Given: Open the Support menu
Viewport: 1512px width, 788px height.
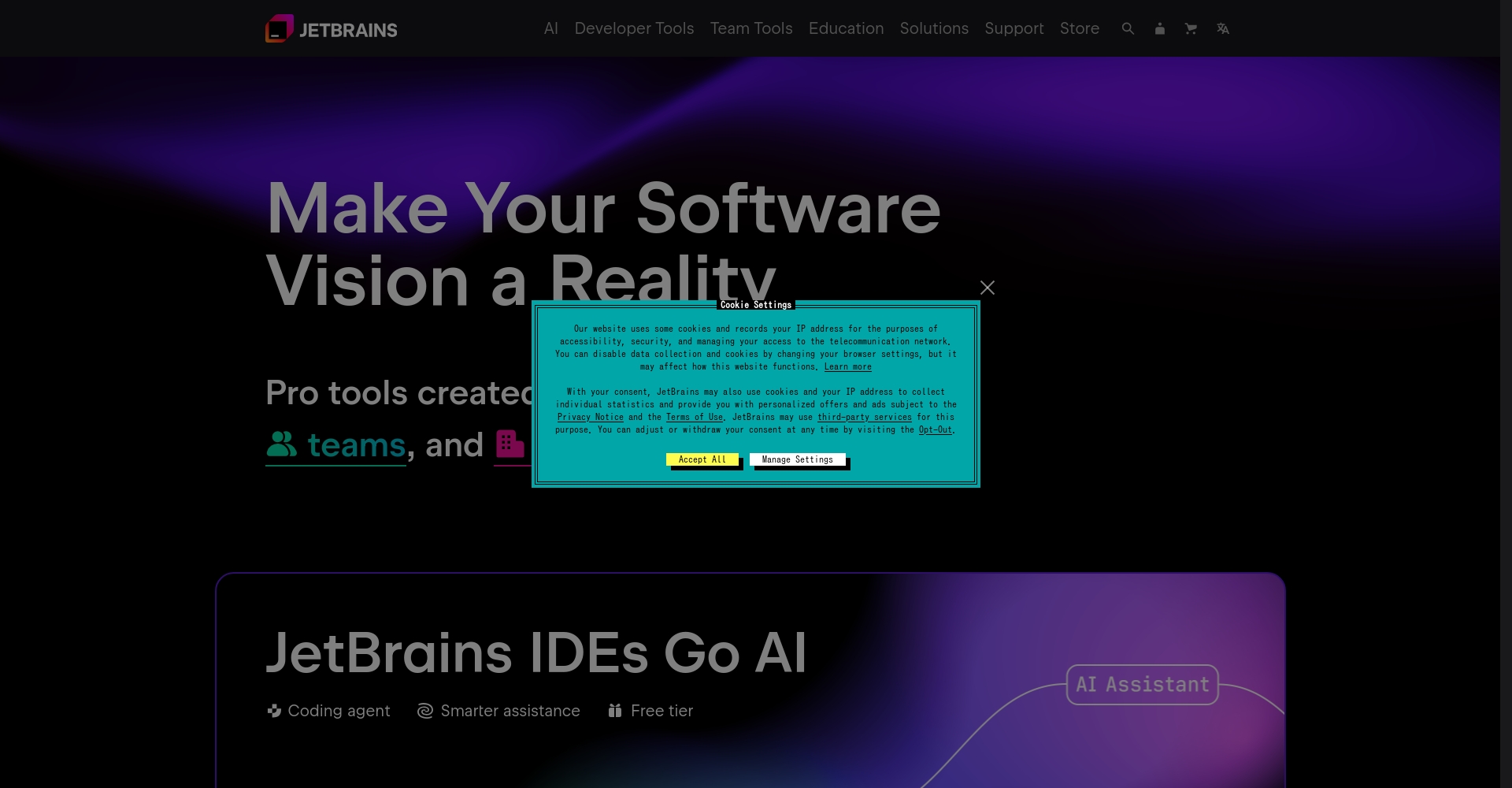Looking at the screenshot, I should tap(1014, 28).
